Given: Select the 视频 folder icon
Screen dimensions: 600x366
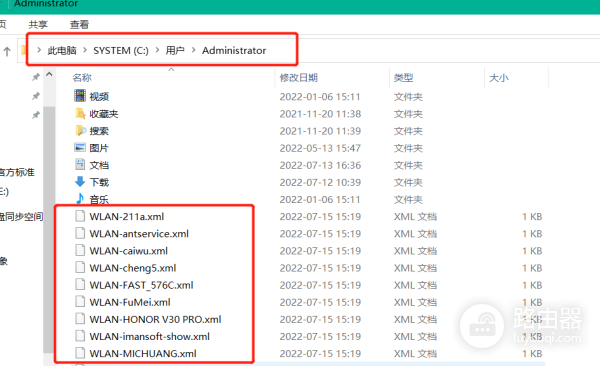Looking at the screenshot, I should coord(80,96).
